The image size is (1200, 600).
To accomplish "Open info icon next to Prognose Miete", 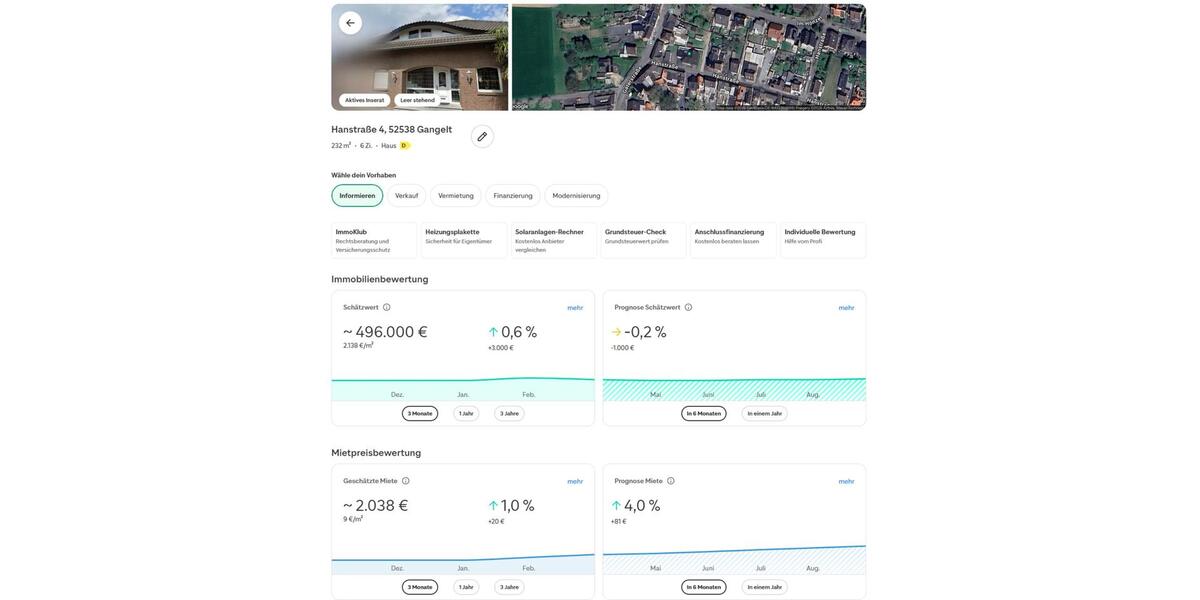I will [x=671, y=481].
